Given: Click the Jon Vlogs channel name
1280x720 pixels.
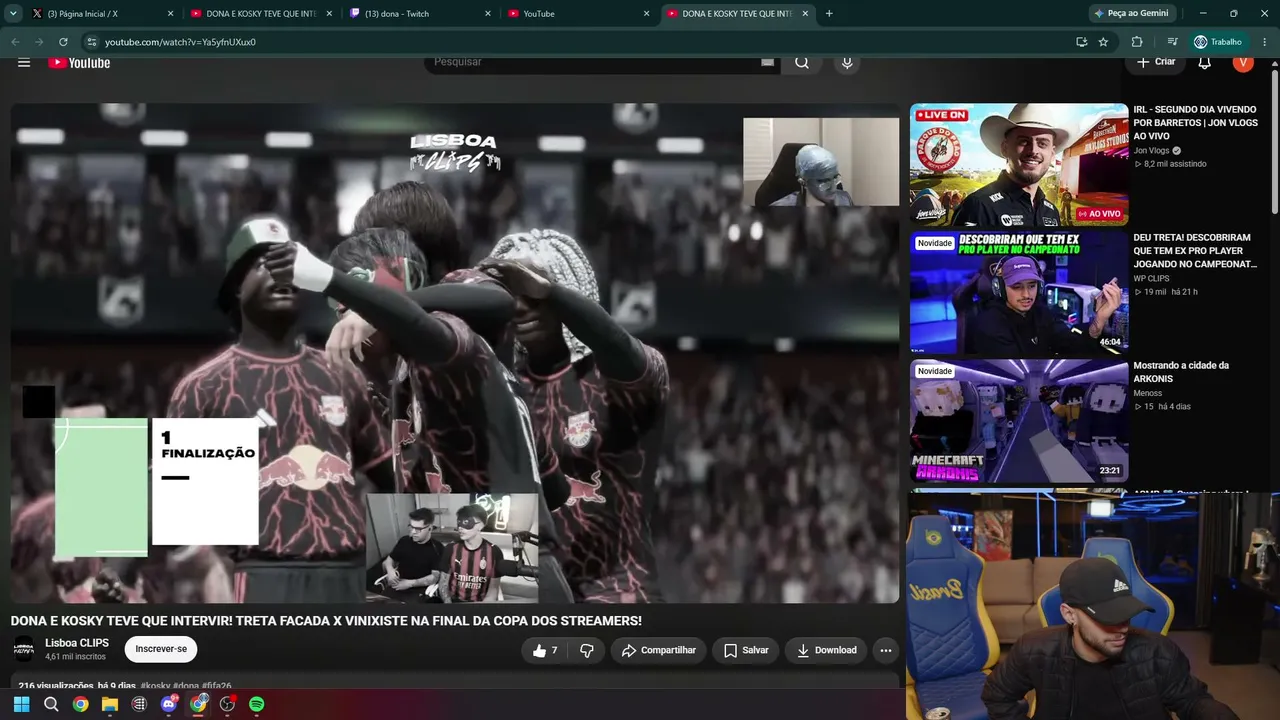Looking at the screenshot, I should (x=1151, y=151).
